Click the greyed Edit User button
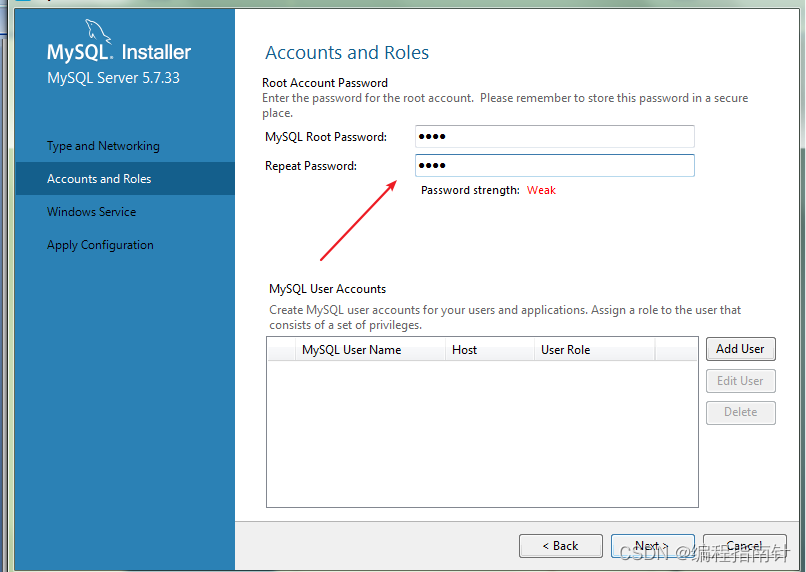The image size is (806, 572). click(740, 381)
